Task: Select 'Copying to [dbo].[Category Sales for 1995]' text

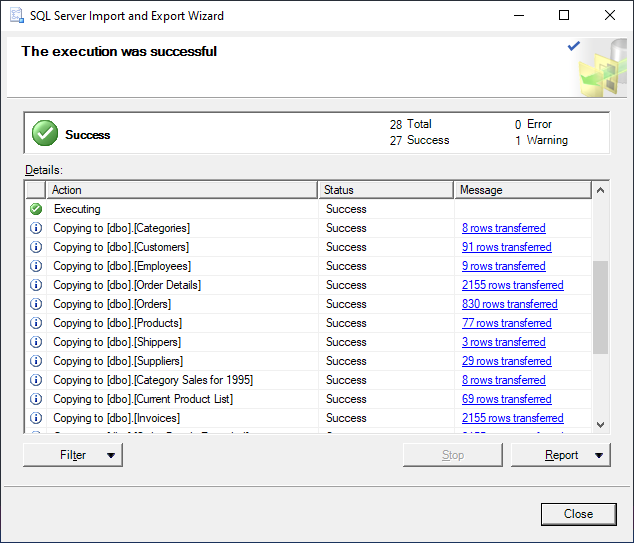Action: (x=153, y=380)
